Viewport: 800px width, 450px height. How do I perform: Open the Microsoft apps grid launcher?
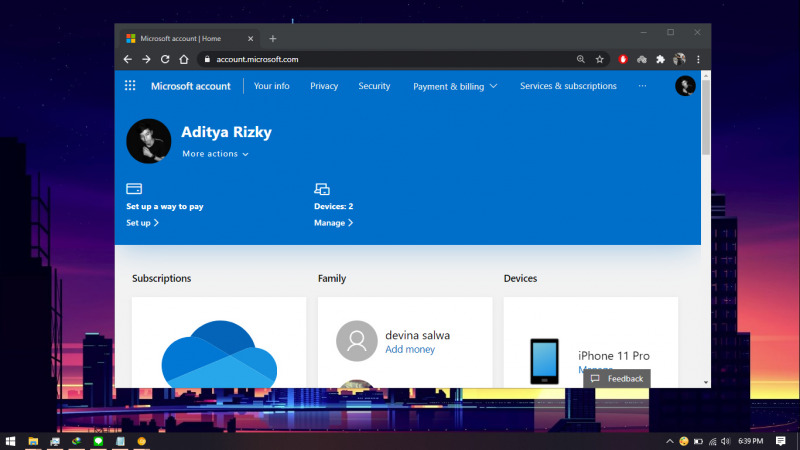[130, 86]
